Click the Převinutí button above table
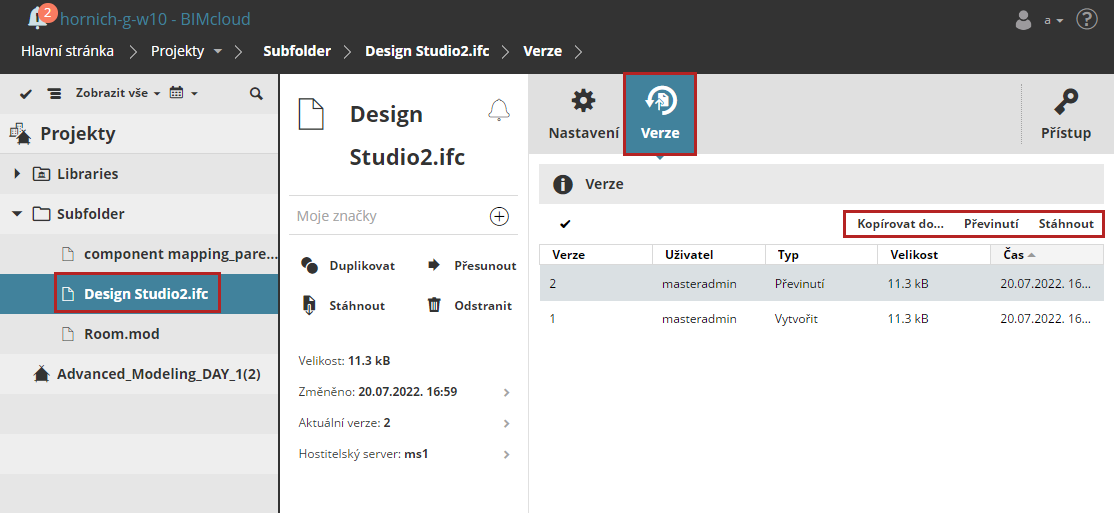The height and width of the screenshot is (513, 1114). click(990, 224)
